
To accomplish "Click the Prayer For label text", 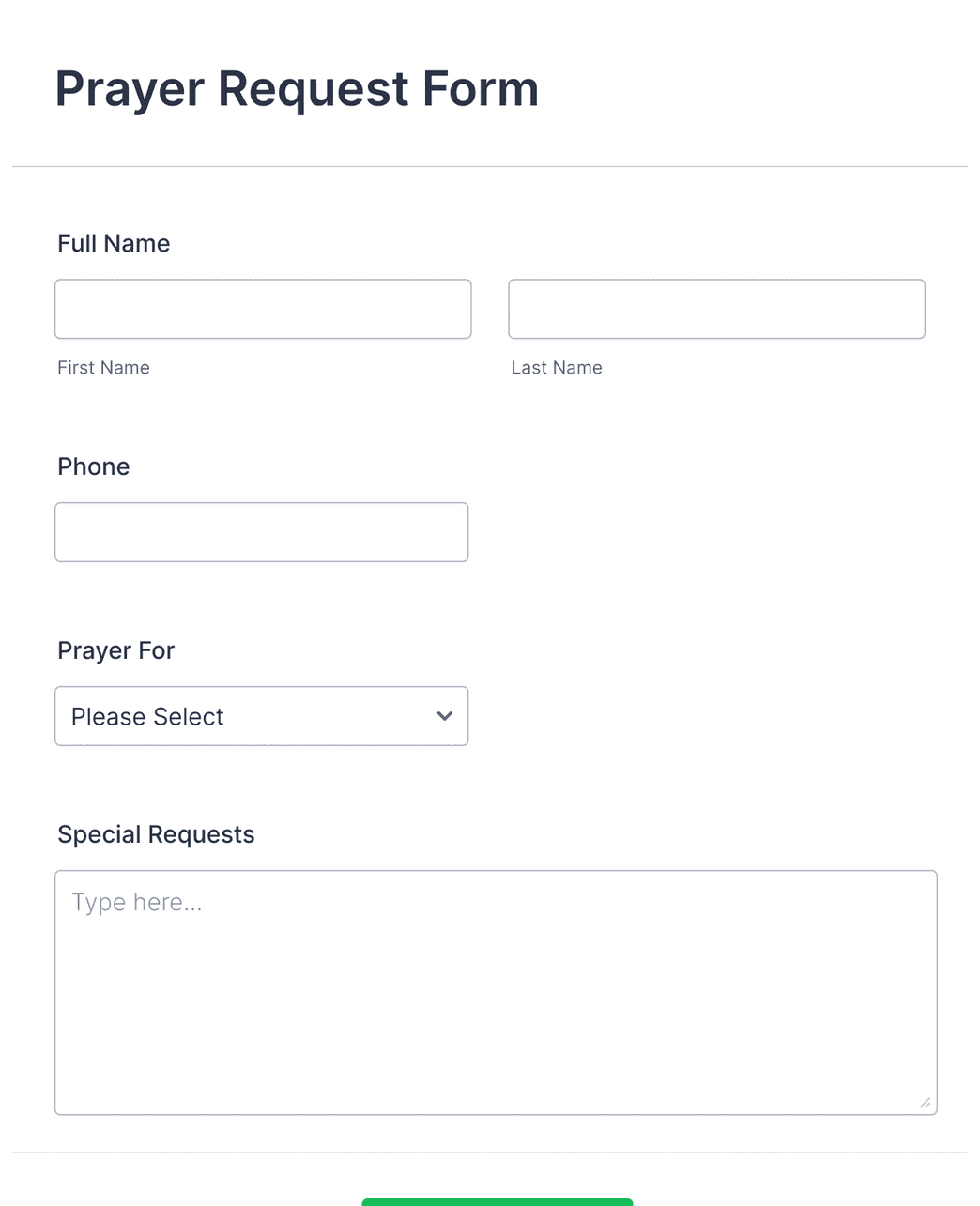I will coord(115,650).
